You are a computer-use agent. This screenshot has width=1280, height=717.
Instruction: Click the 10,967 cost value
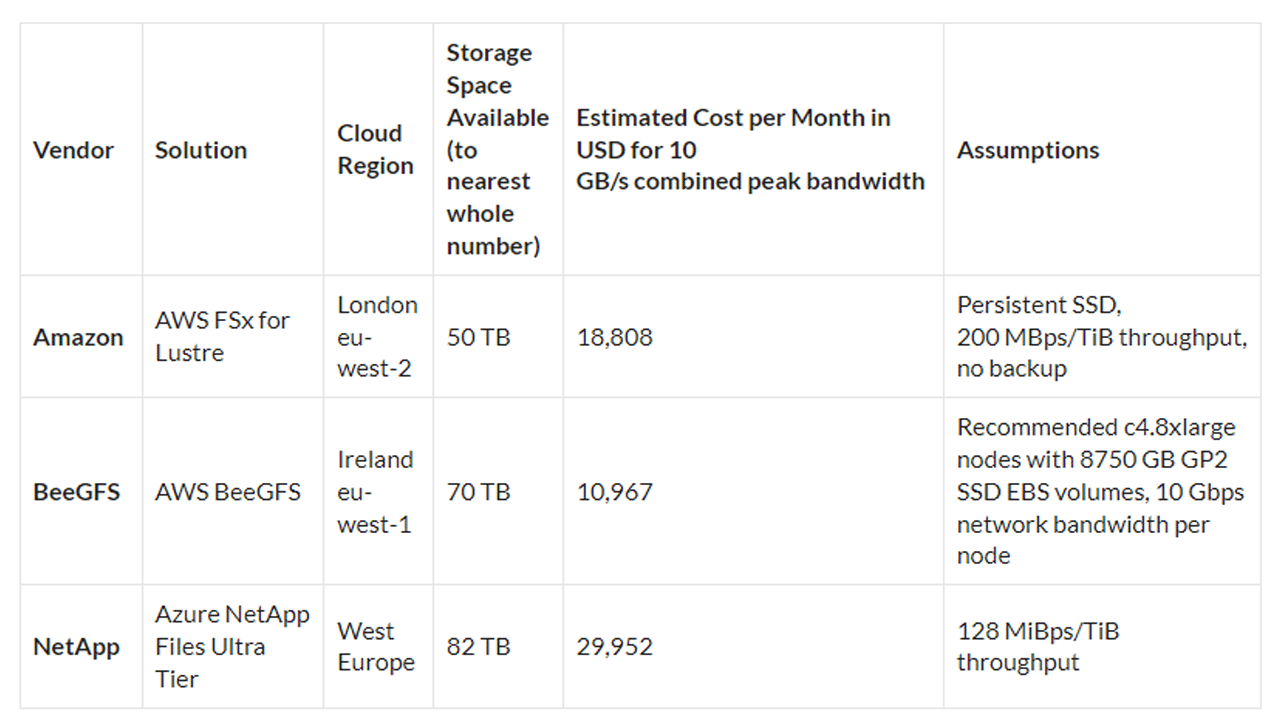coord(615,492)
